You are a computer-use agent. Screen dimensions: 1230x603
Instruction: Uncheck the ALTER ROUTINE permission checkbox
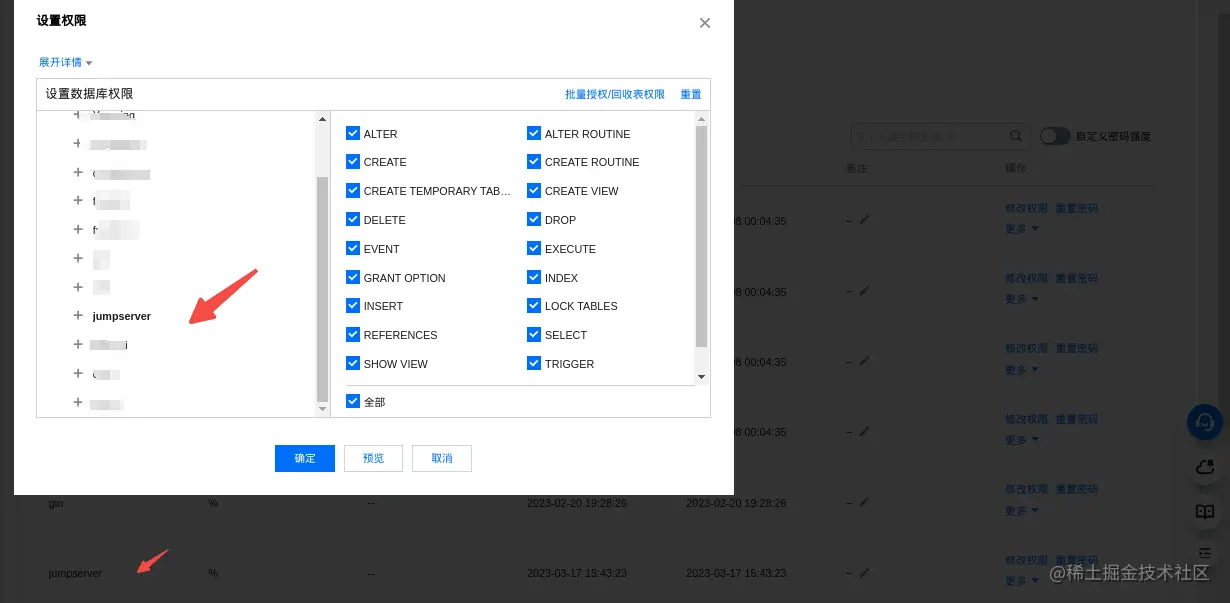coord(534,133)
